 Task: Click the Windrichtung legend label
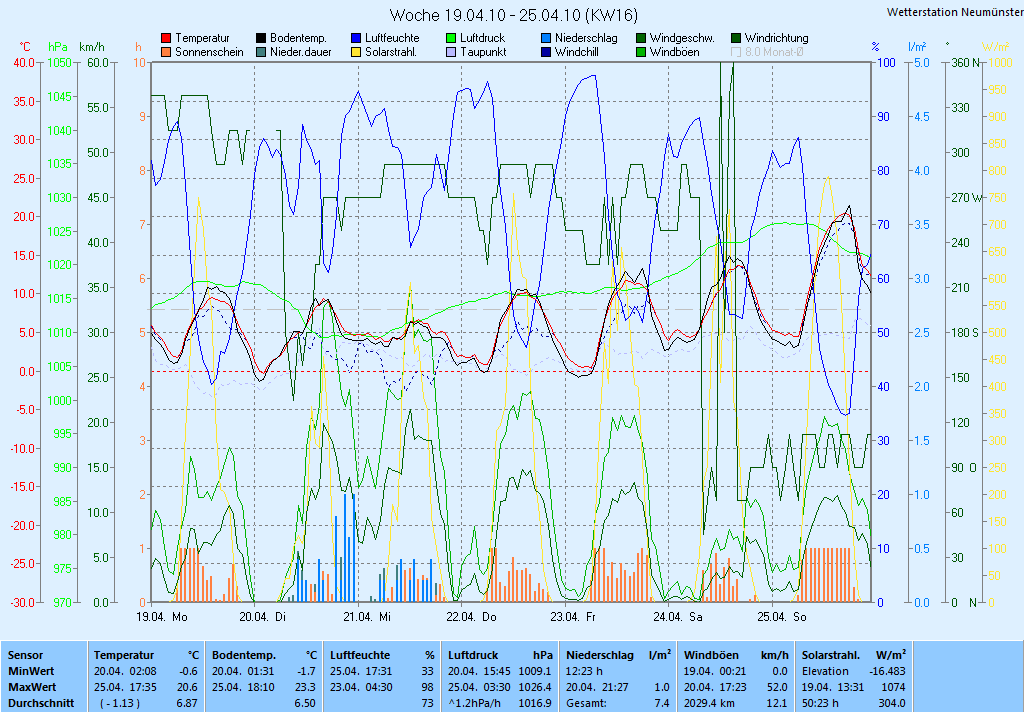coord(776,38)
